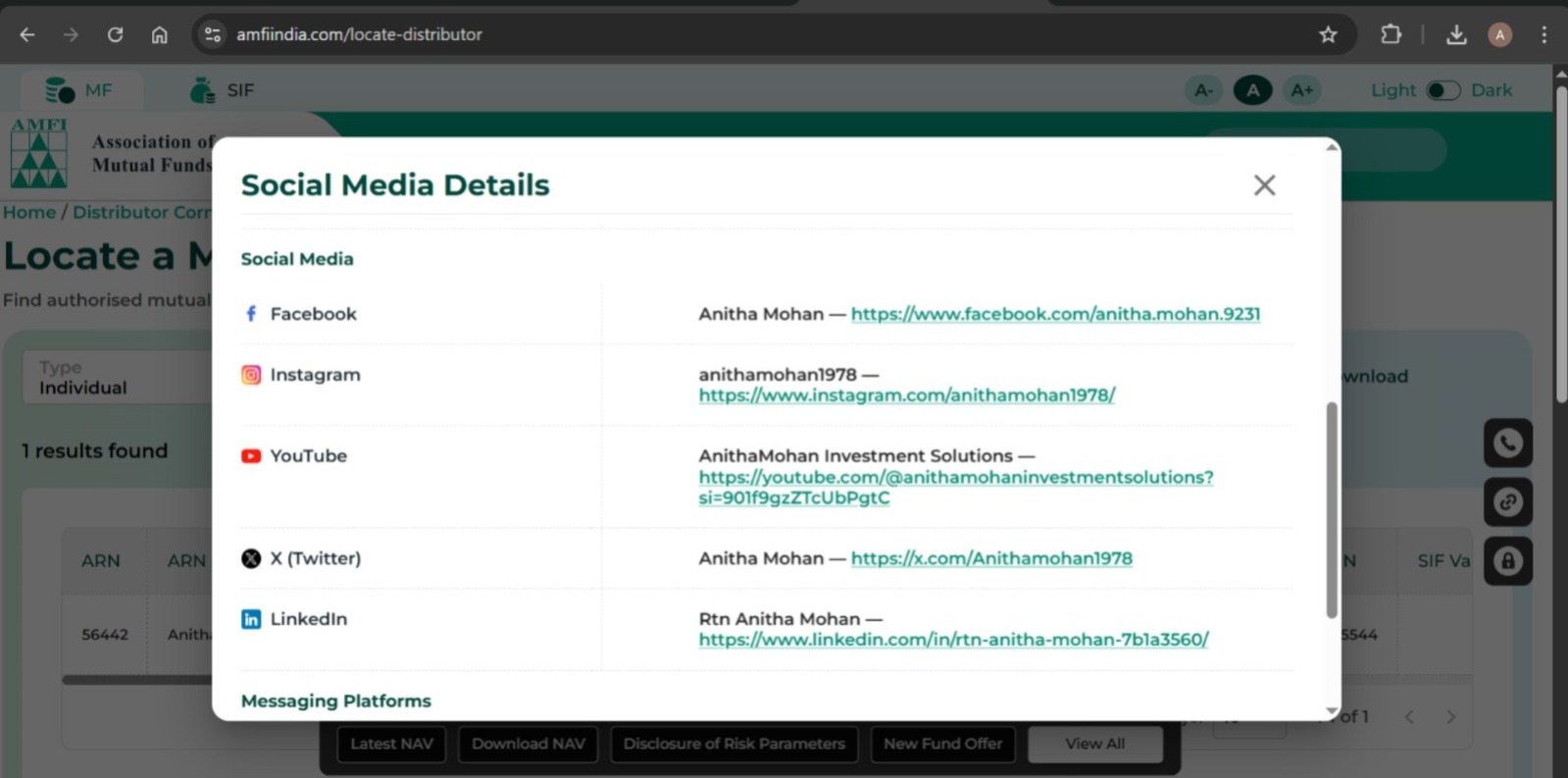
Task: Click the floating link icon
Action: pos(1507,502)
